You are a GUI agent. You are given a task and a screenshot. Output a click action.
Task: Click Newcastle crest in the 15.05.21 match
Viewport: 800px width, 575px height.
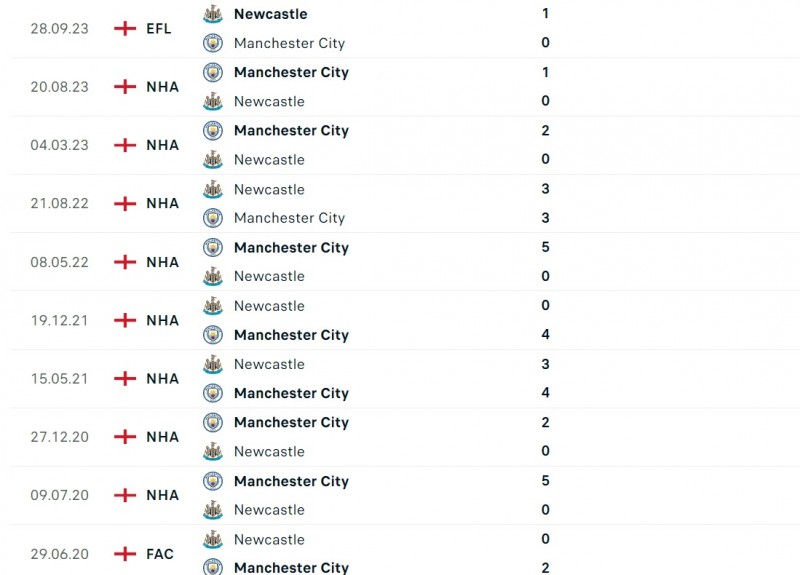[212, 364]
